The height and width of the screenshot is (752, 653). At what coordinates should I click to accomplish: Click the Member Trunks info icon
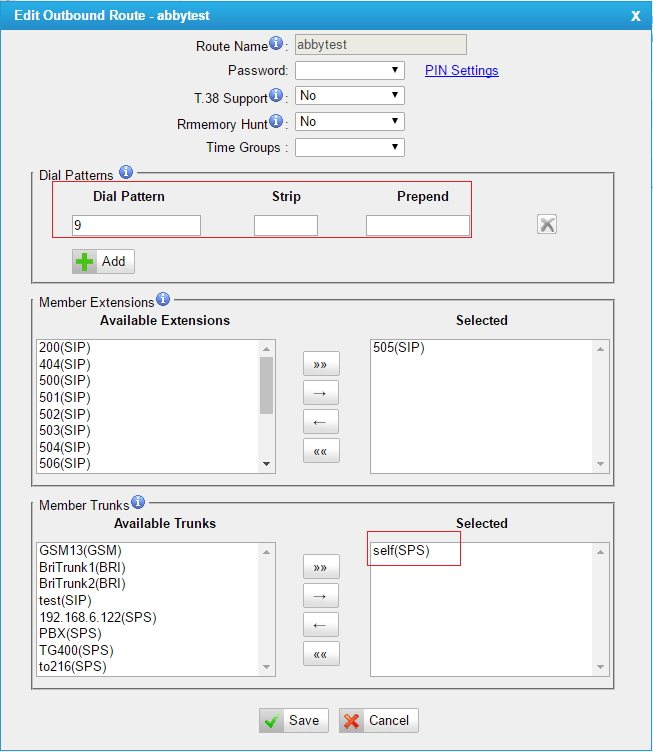click(138, 502)
